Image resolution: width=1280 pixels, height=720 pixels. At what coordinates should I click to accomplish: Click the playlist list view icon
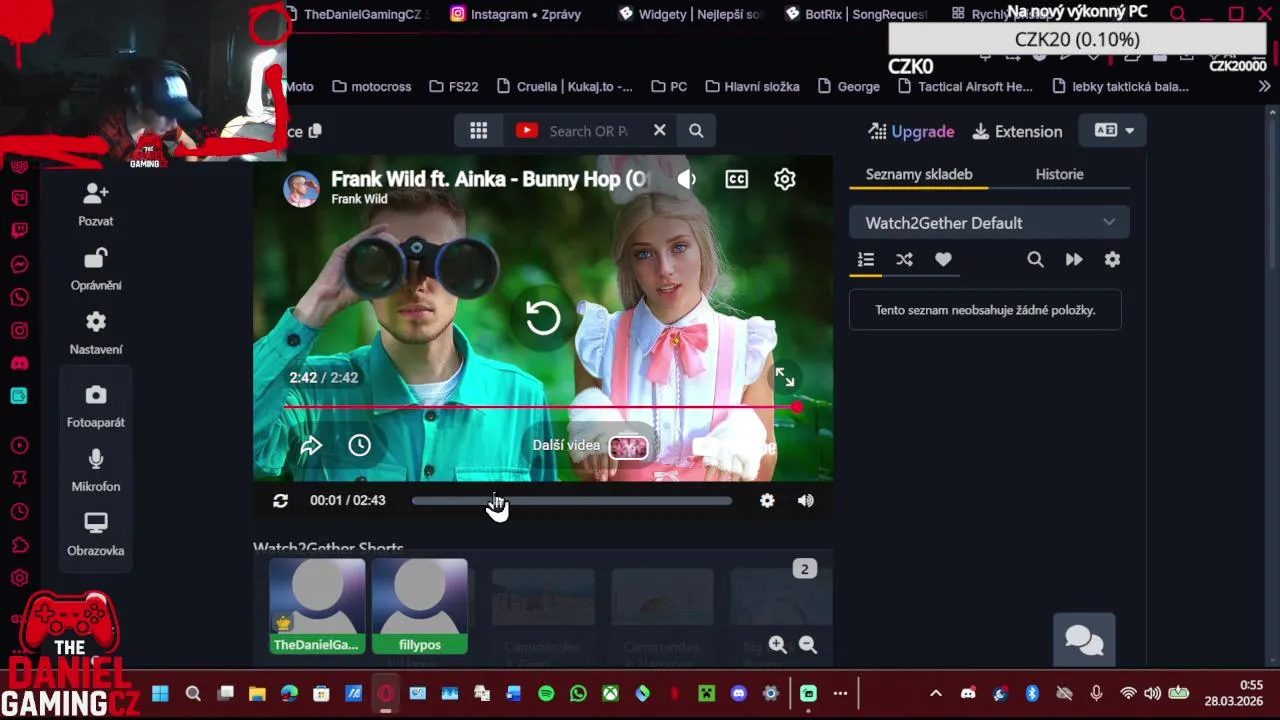(866, 260)
